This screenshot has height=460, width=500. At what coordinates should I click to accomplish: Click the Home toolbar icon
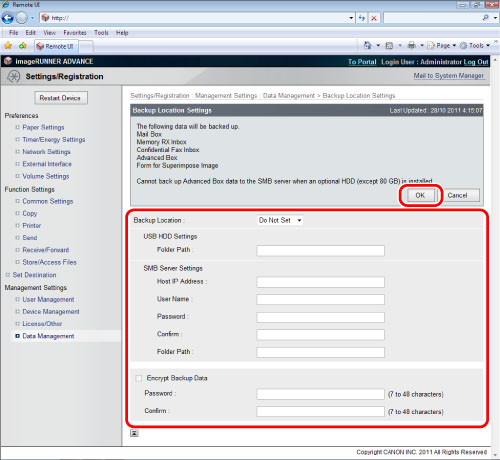coord(367,45)
